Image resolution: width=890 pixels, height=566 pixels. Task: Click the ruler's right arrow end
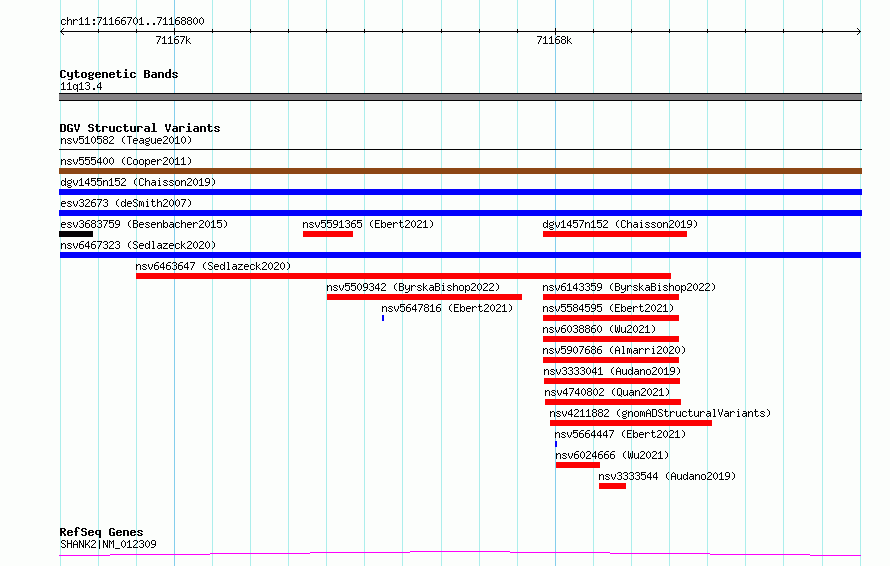[859, 32]
